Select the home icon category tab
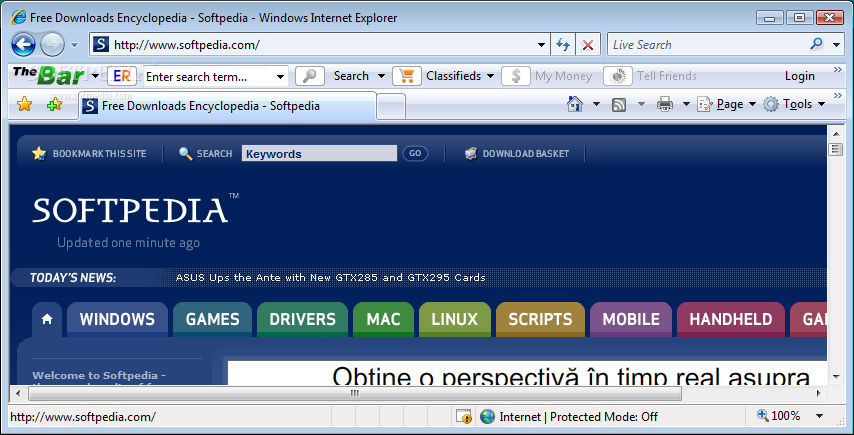 pos(47,319)
